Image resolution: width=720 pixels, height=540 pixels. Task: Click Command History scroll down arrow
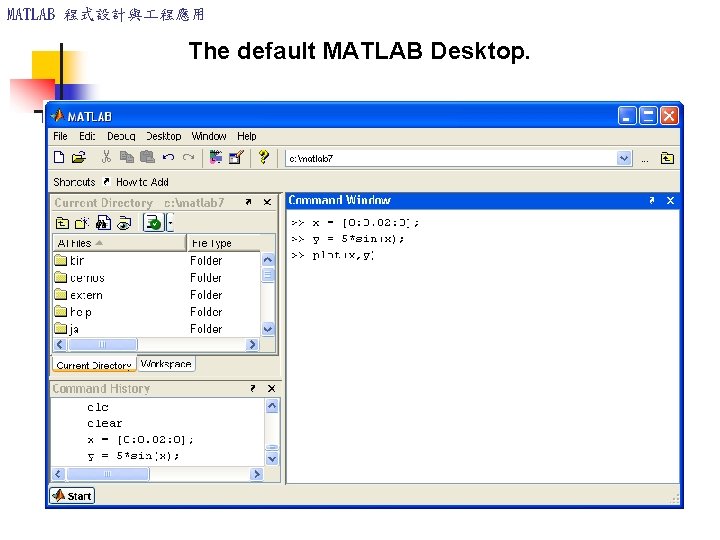[272, 458]
